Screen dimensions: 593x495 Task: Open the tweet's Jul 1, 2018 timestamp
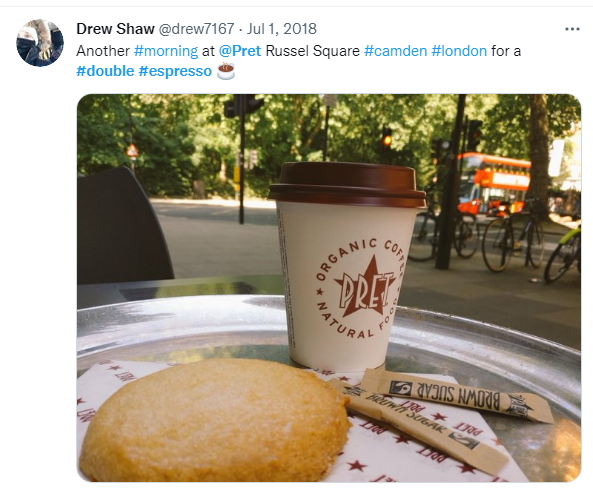pyautogui.click(x=282, y=29)
